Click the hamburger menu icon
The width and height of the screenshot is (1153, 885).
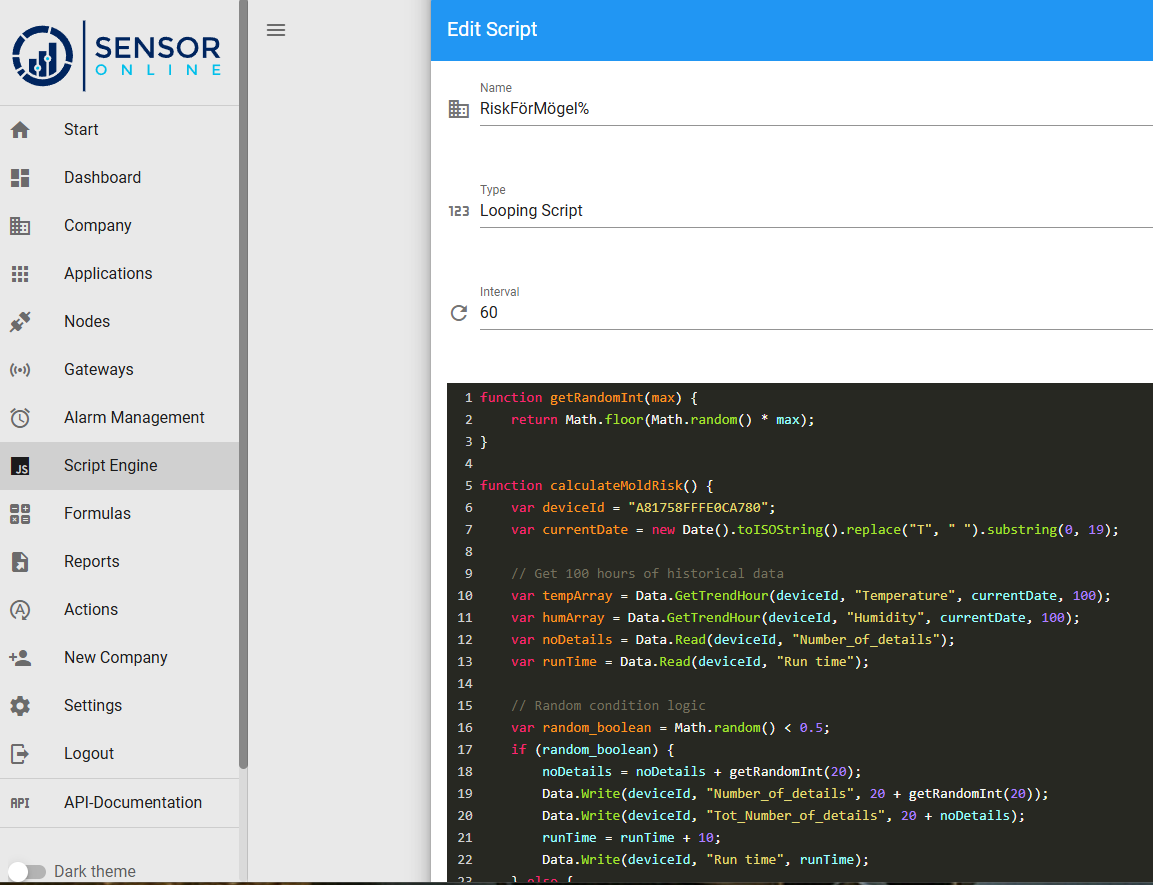[276, 30]
